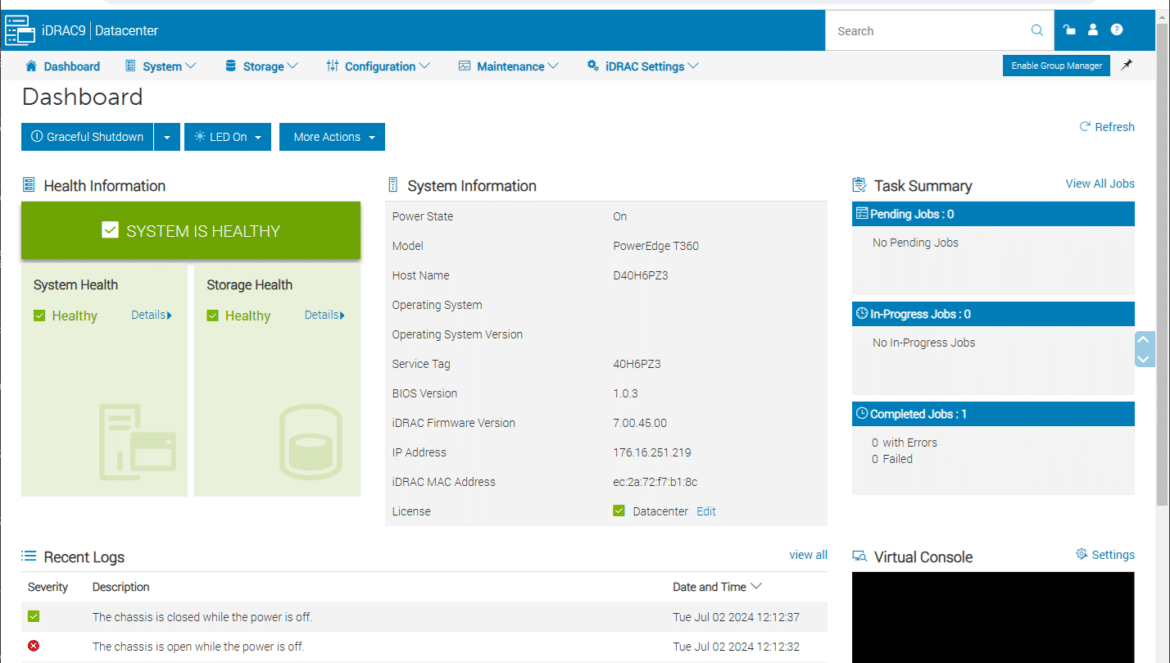Click the floating scroll down arrow

[1144, 359]
